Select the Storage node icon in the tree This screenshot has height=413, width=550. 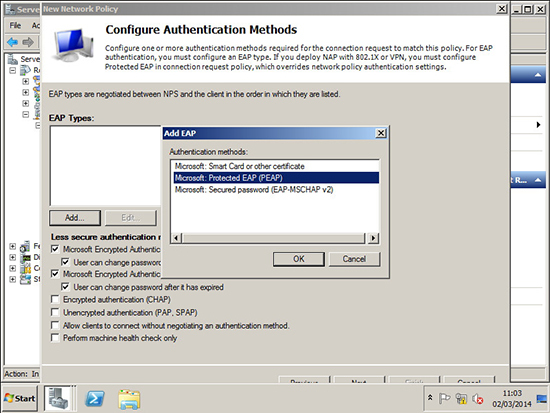(25, 279)
